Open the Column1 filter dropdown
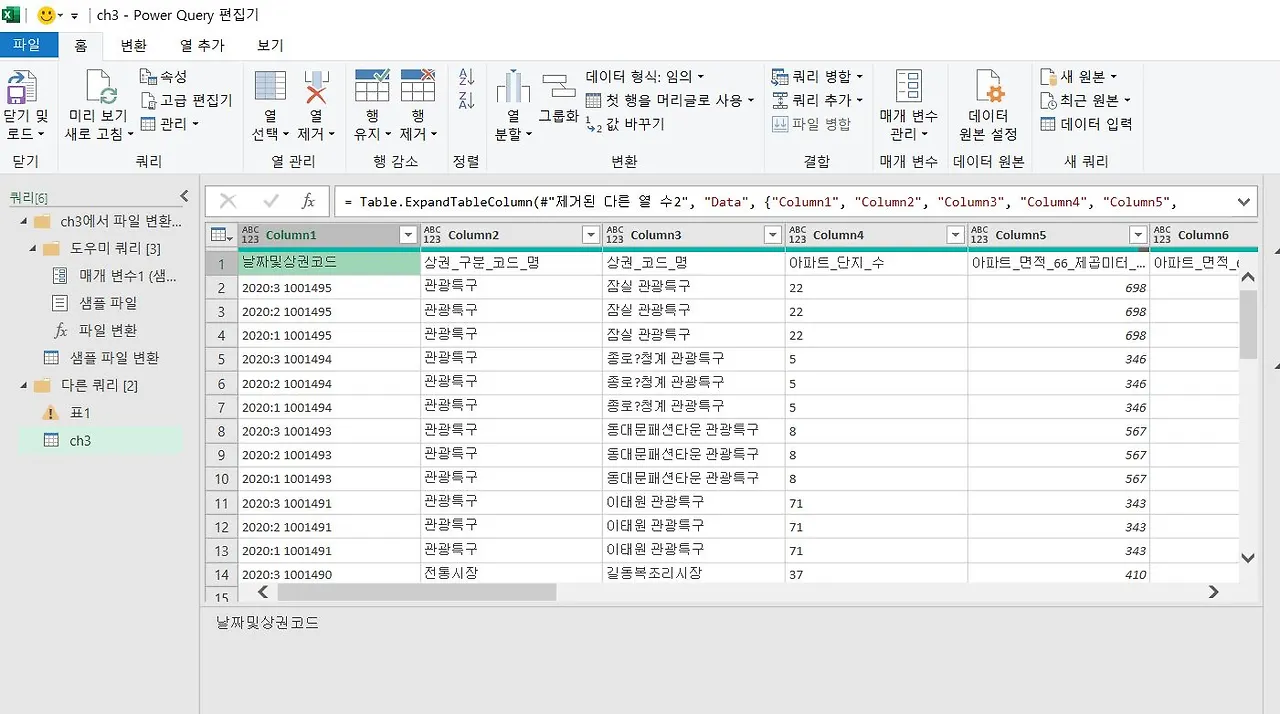Viewport: 1280px width, 714px height. tap(407, 235)
